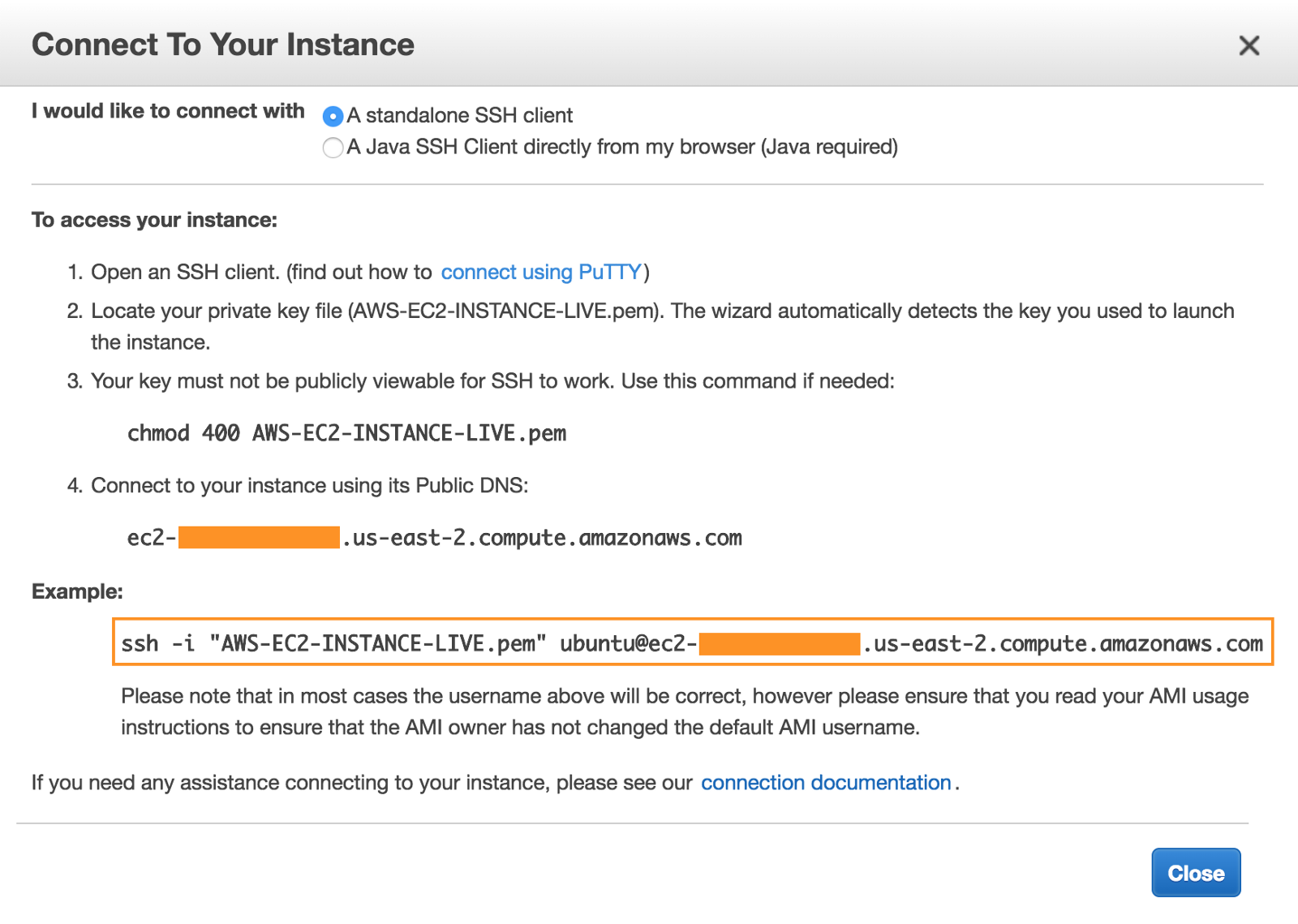Select the standalone SSH client radio option
This screenshot has width=1298, height=924.
coord(333,117)
